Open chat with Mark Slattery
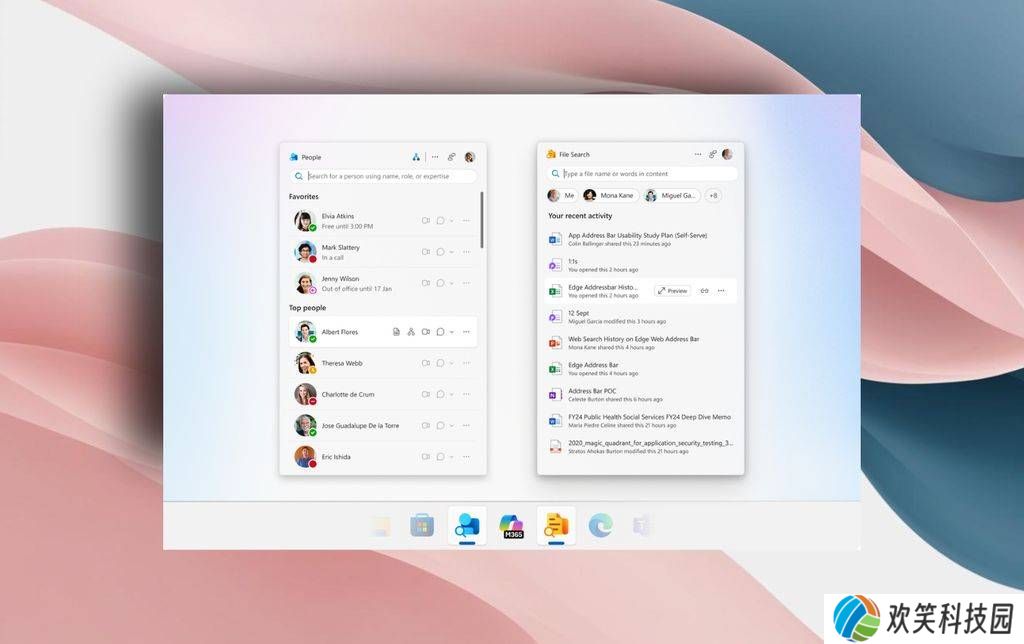Viewport: 1024px width, 644px height. click(x=440, y=252)
